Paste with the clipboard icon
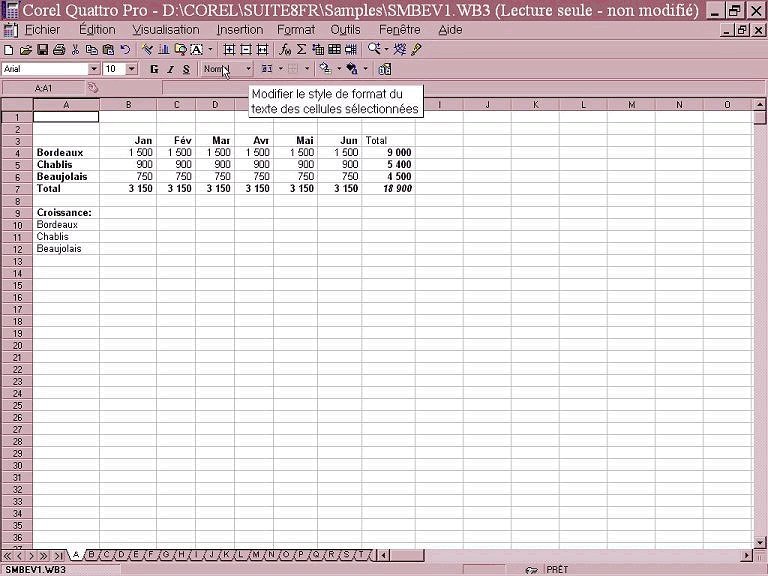This screenshot has height=576, width=768. point(108,49)
